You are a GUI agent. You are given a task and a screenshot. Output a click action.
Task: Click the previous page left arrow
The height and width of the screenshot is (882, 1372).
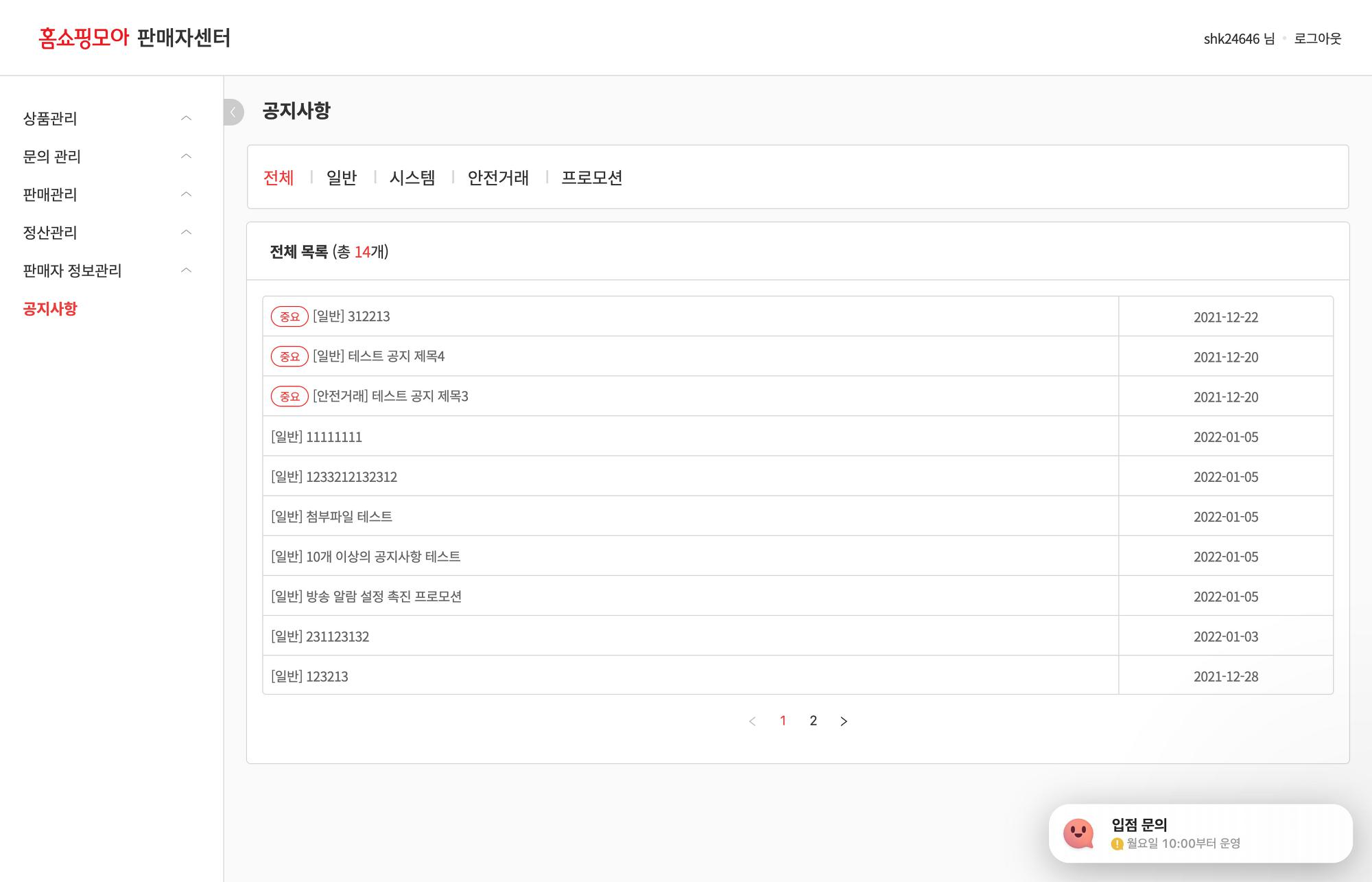click(x=753, y=721)
